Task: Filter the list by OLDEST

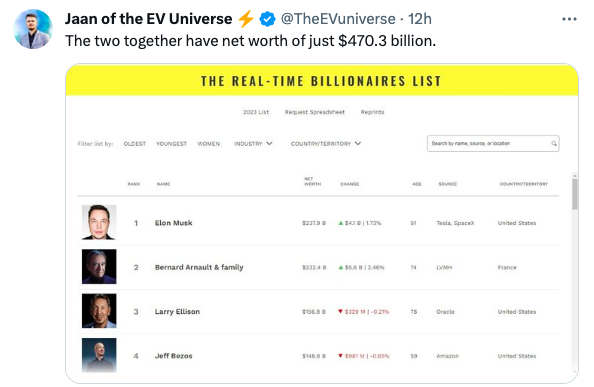Action: click(x=134, y=144)
